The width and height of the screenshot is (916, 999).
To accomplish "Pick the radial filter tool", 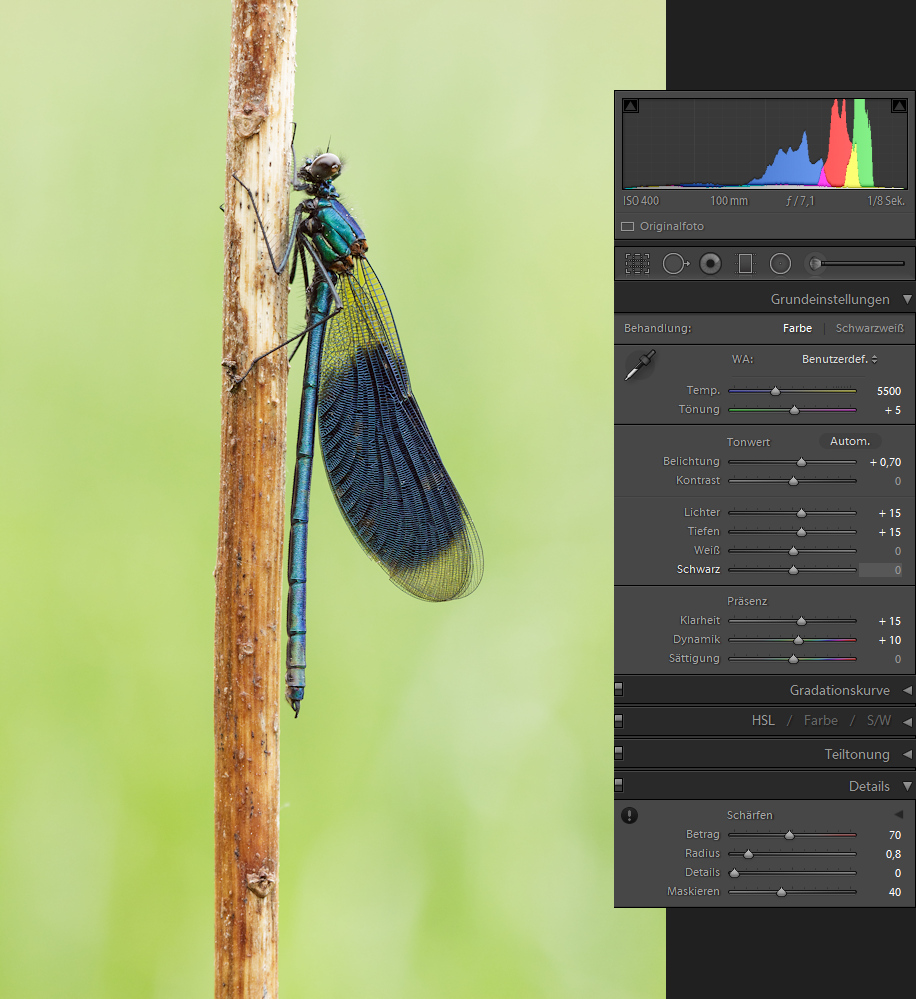I will click(781, 263).
